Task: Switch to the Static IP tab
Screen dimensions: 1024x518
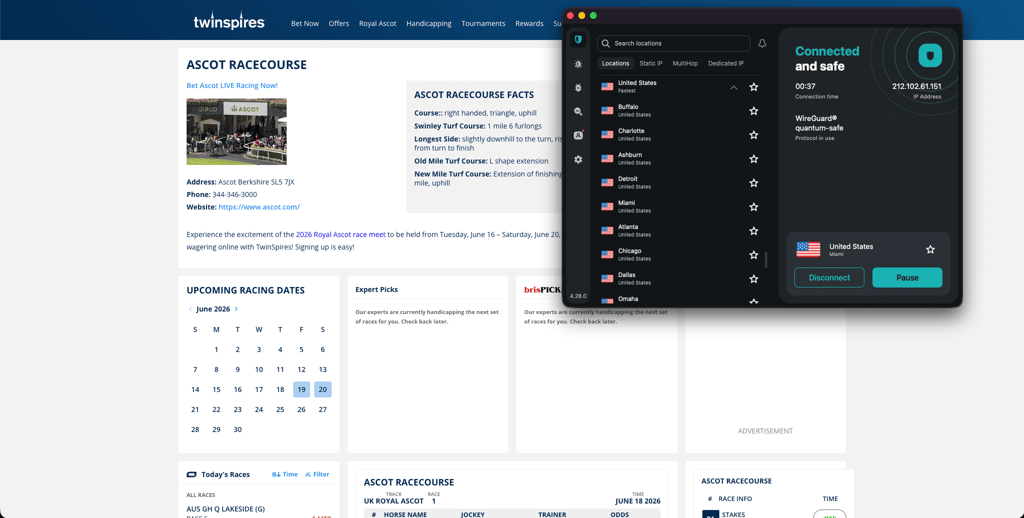Action: [650, 63]
